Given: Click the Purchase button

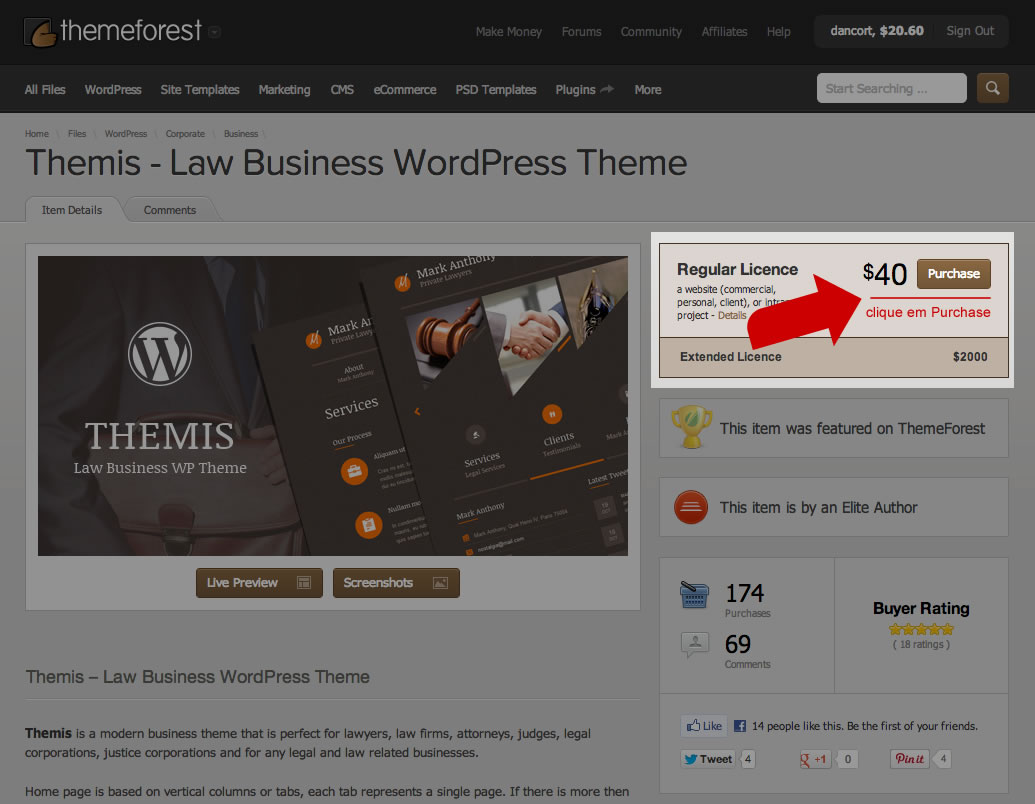Looking at the screenshot, I should click(x=954, y=274).
